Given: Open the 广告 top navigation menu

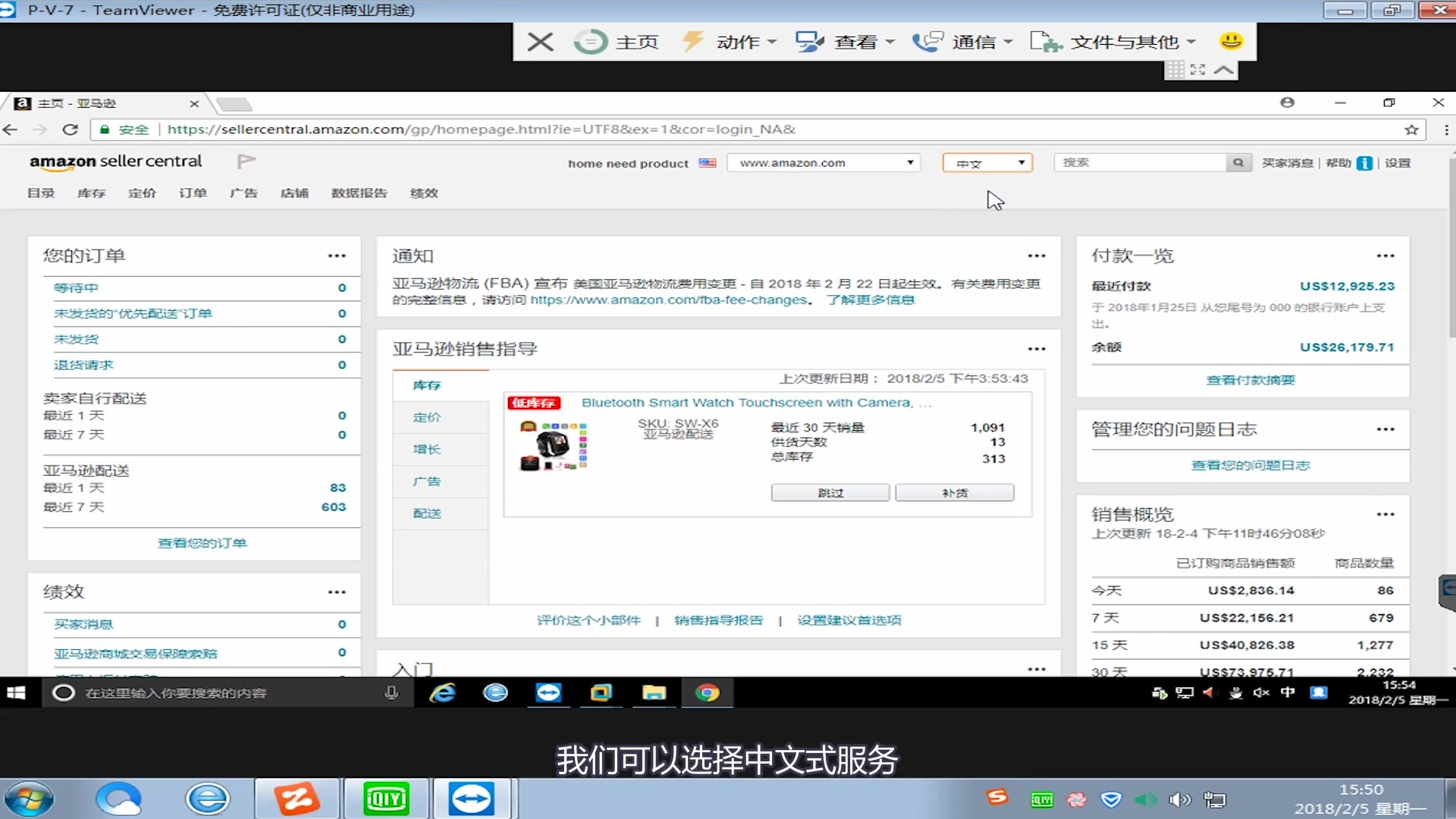Looking at the screenshot, I should click(x=243, y=193).
